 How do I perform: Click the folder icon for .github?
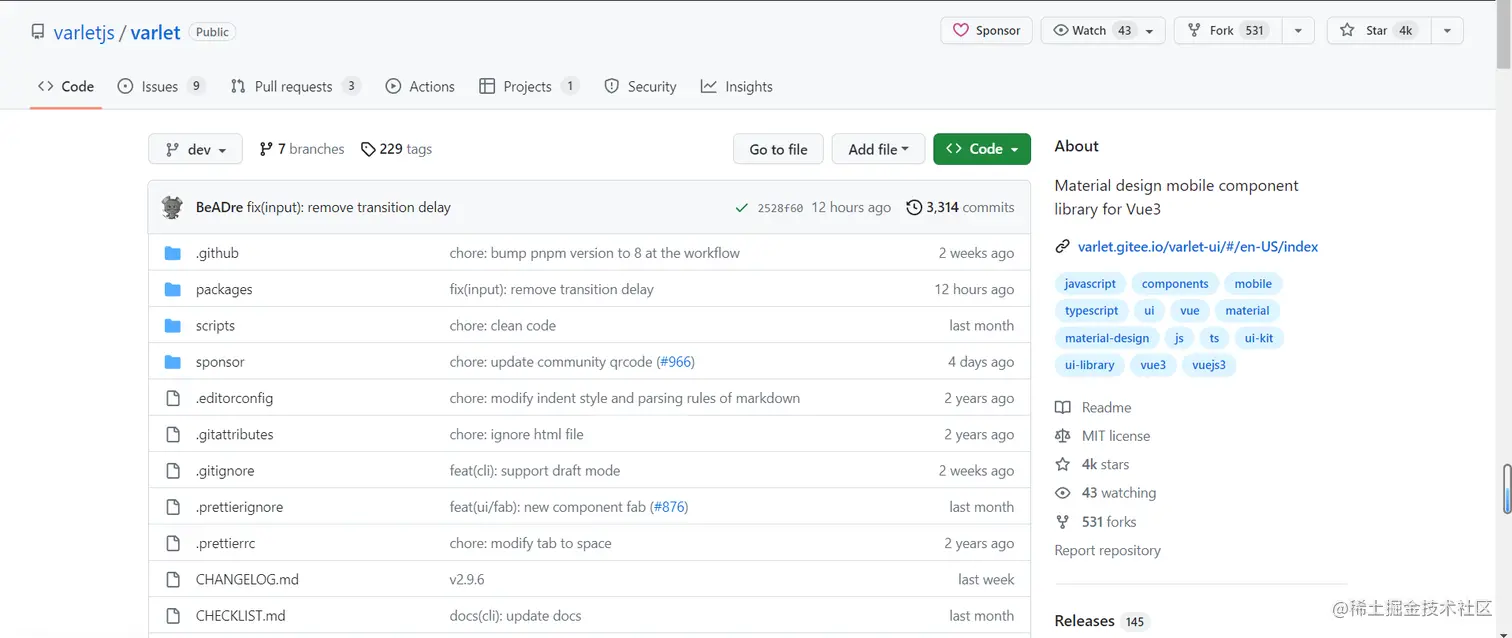[172, 253]
